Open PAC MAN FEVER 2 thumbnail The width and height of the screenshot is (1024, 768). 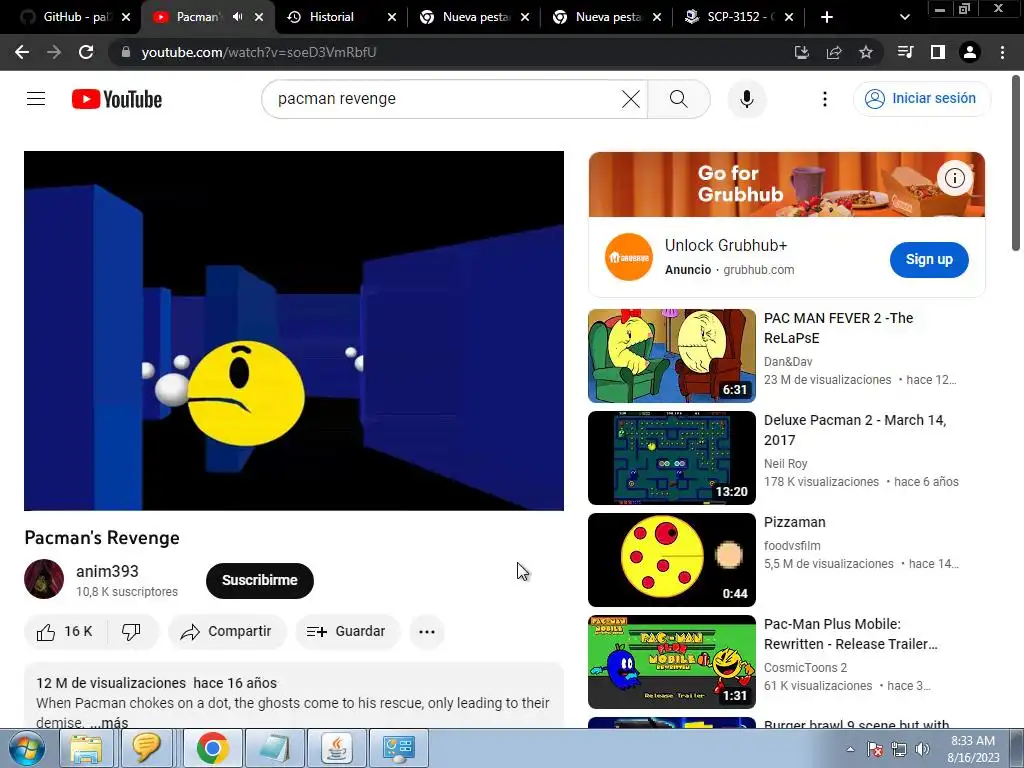pos(671,355)
